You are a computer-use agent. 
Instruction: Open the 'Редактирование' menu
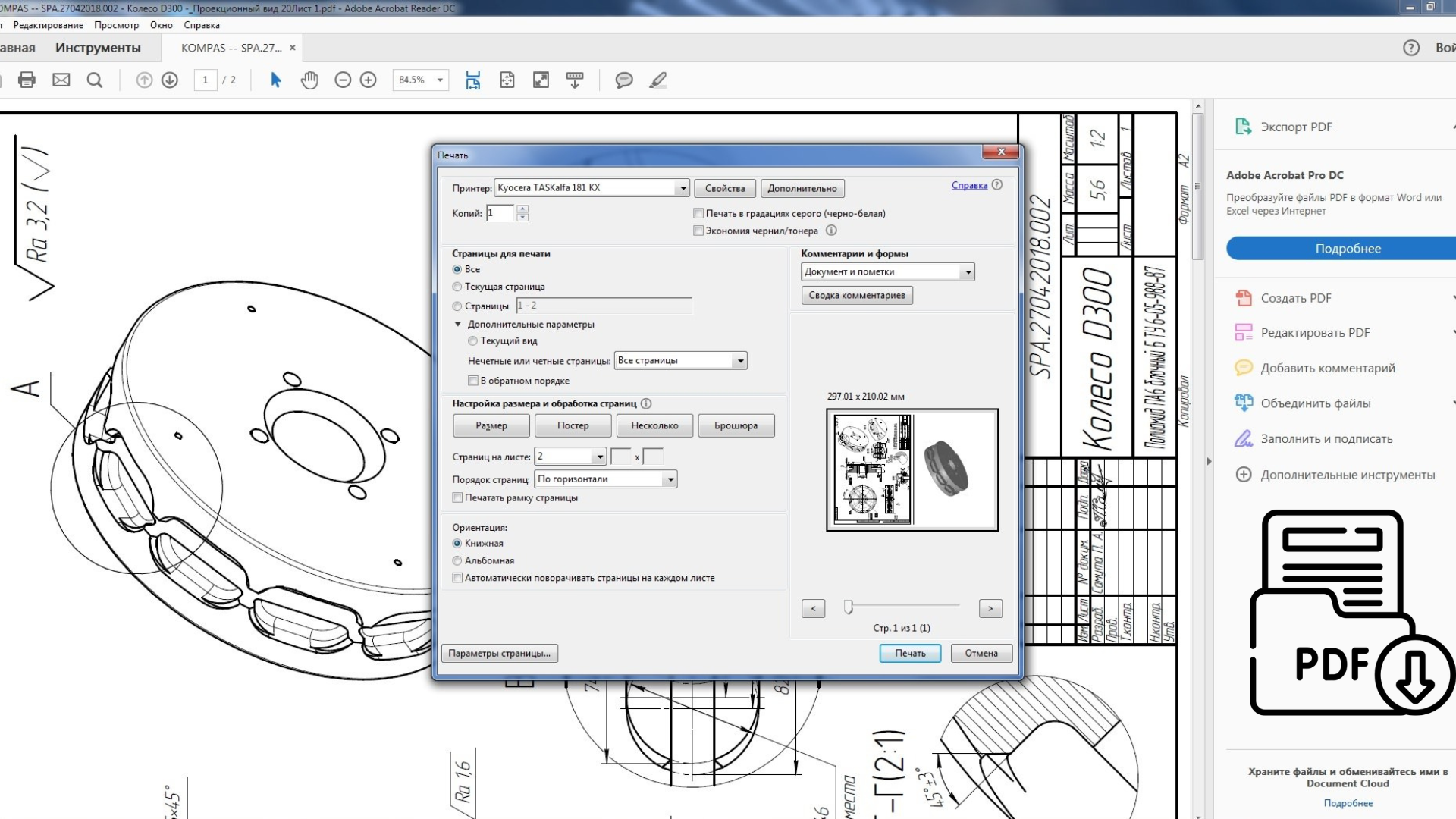point(49,25)
